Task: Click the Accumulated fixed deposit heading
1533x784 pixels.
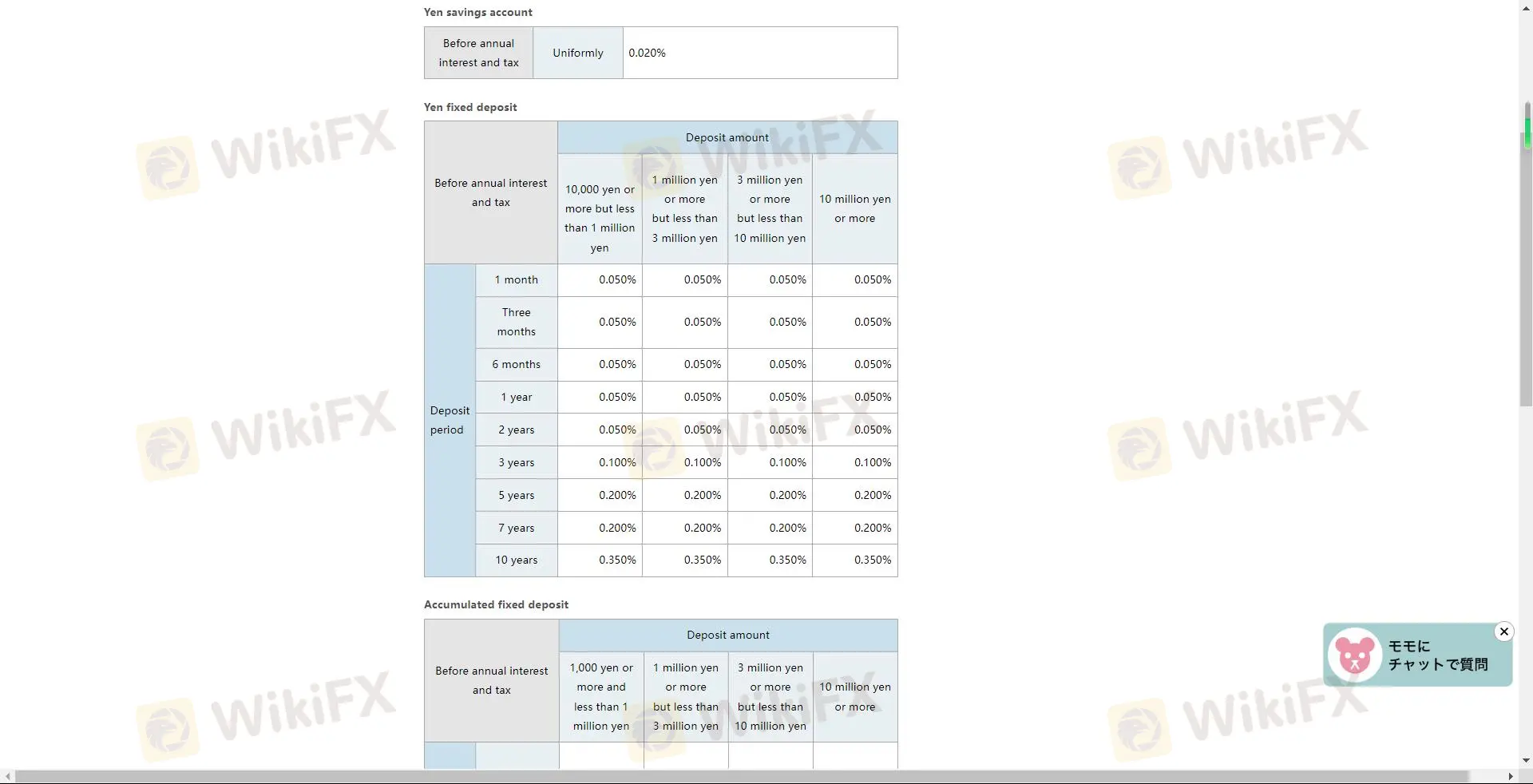Action: coord(495,604)
